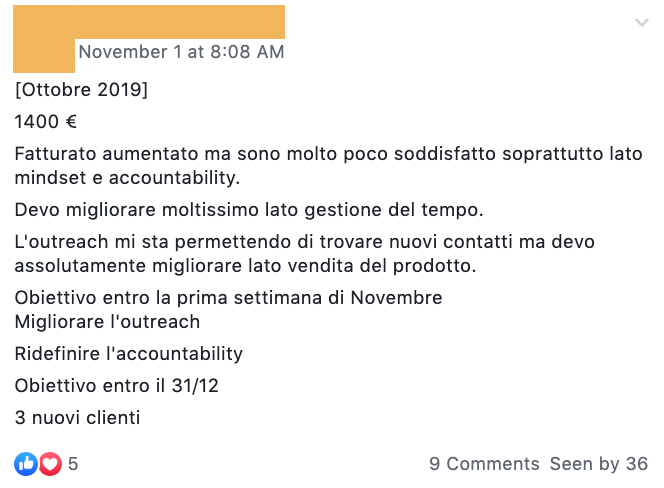Click the Migliorare l'outreach line
Viewport: 664px width, 488px height.
click(x=107, y=322)
